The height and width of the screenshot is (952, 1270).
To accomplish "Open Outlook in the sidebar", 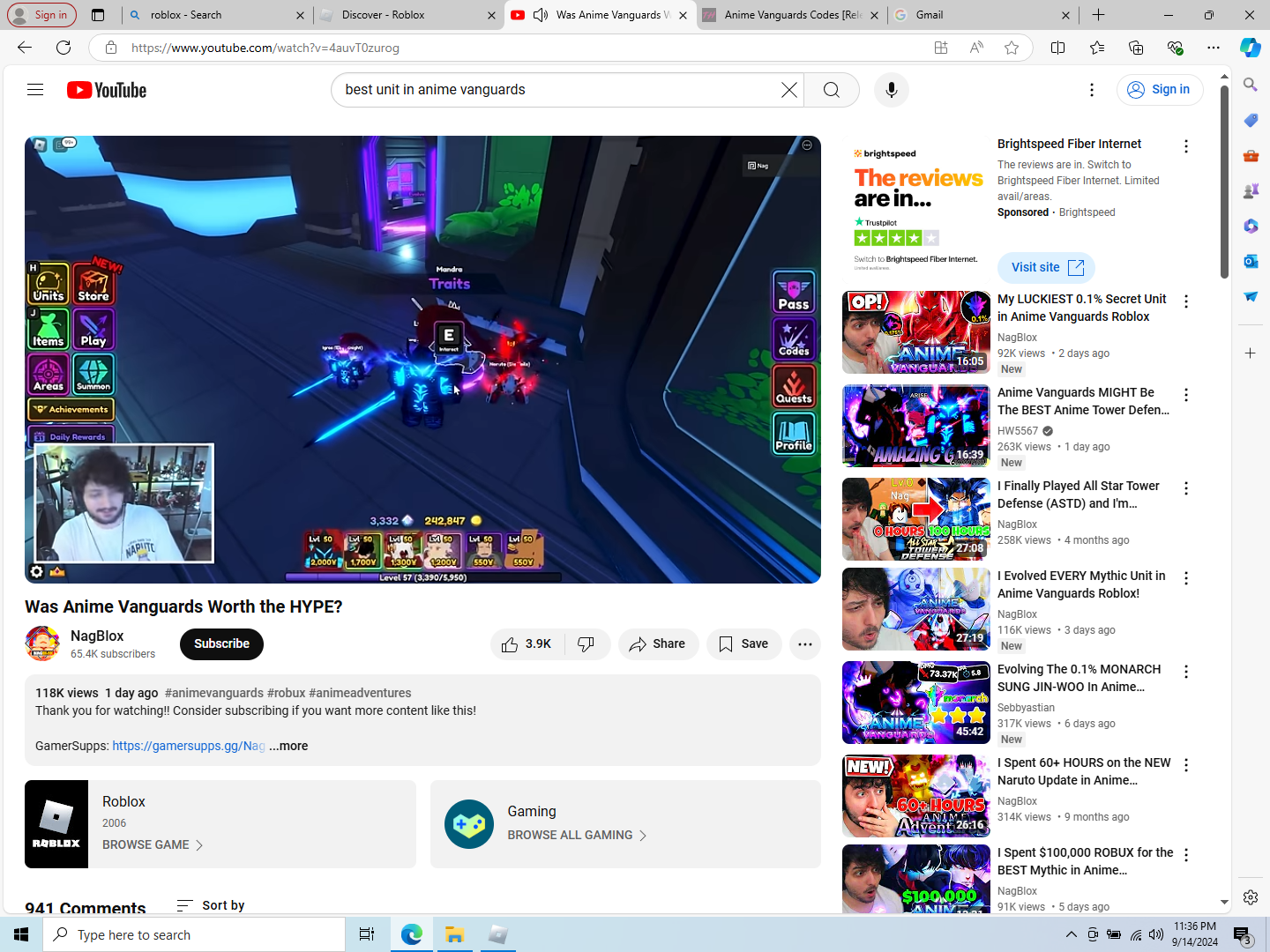I will pos(1251,261).
